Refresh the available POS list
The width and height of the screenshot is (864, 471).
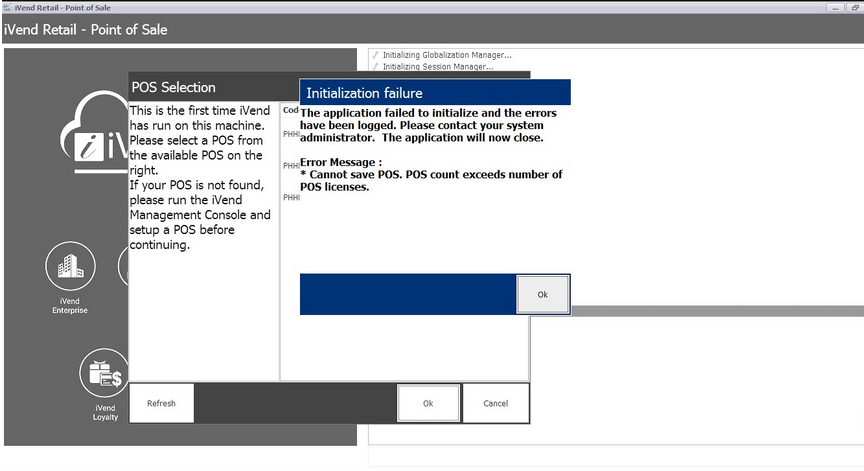161,403
